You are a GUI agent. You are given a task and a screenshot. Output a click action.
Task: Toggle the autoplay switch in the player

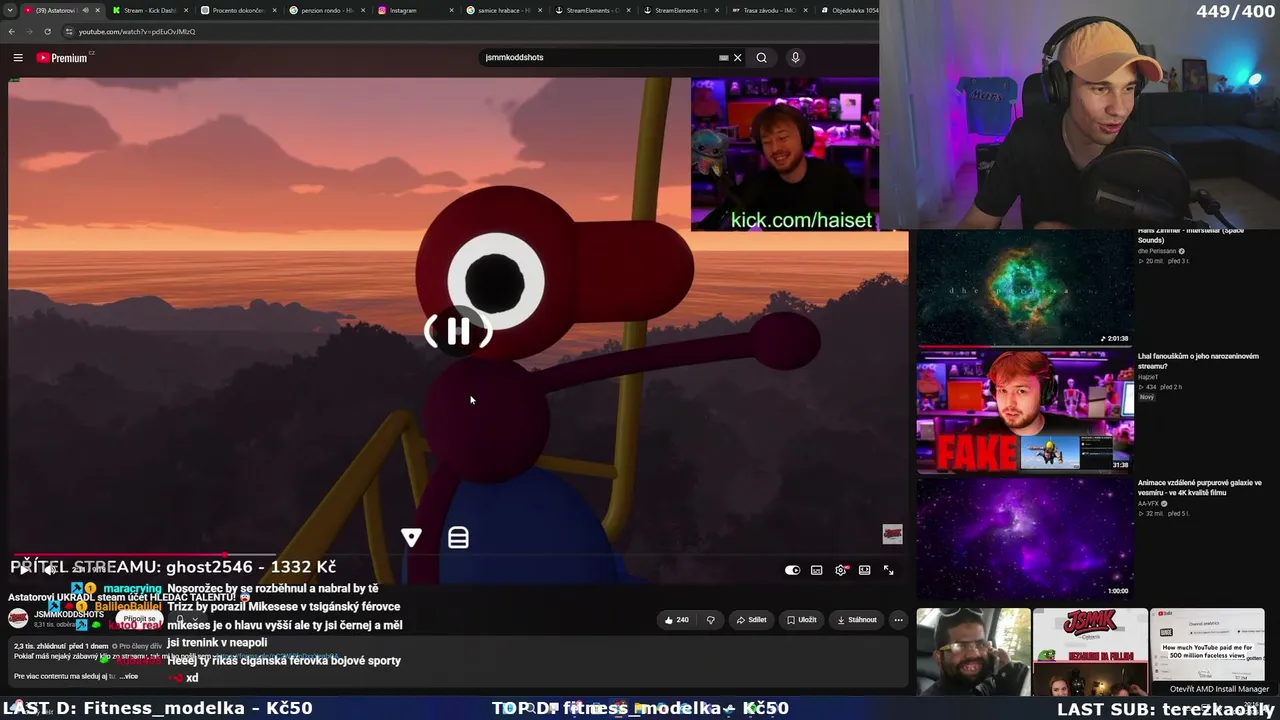tap(792, 570)
